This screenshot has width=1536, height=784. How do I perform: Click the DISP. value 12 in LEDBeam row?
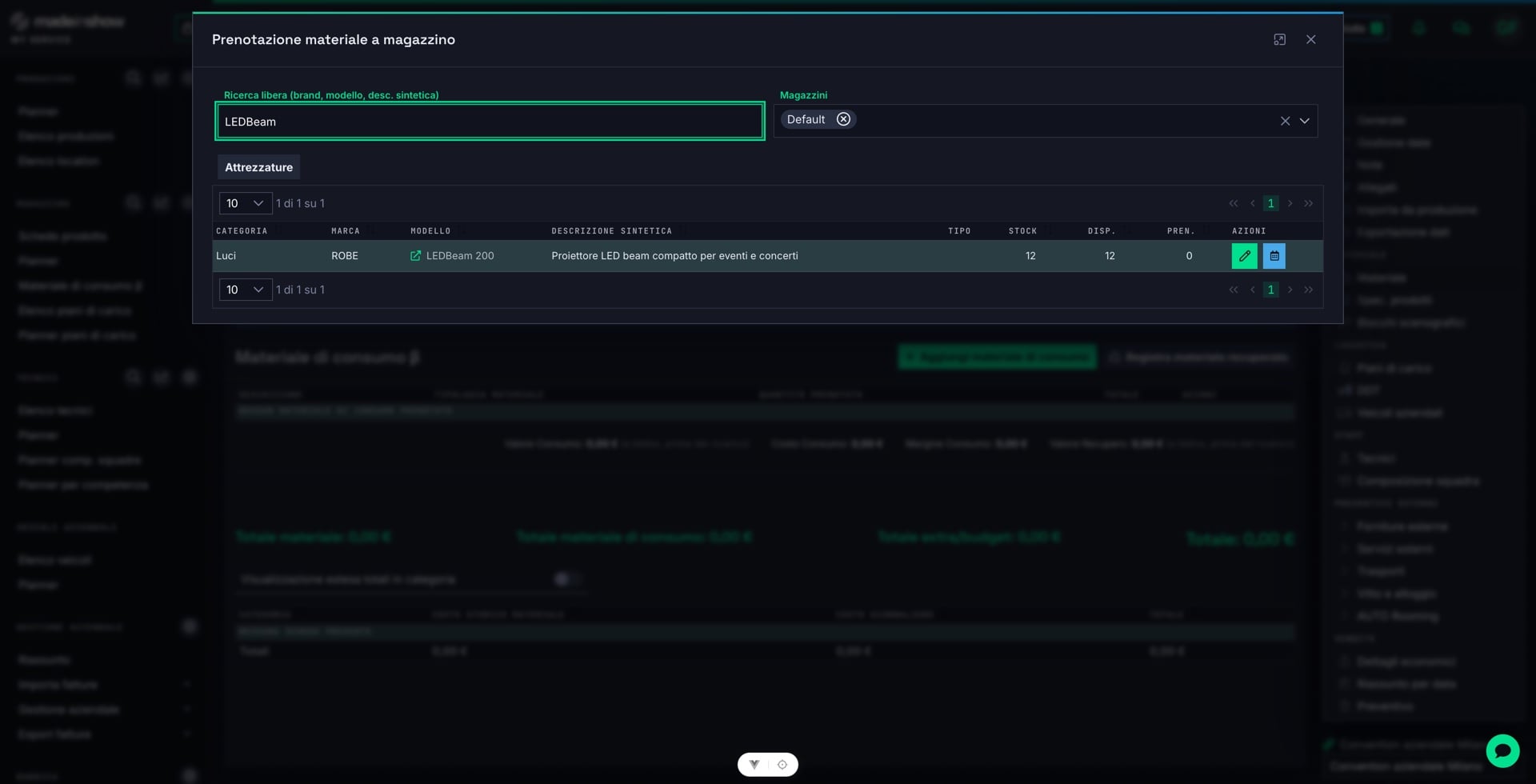pos(1110,256)
